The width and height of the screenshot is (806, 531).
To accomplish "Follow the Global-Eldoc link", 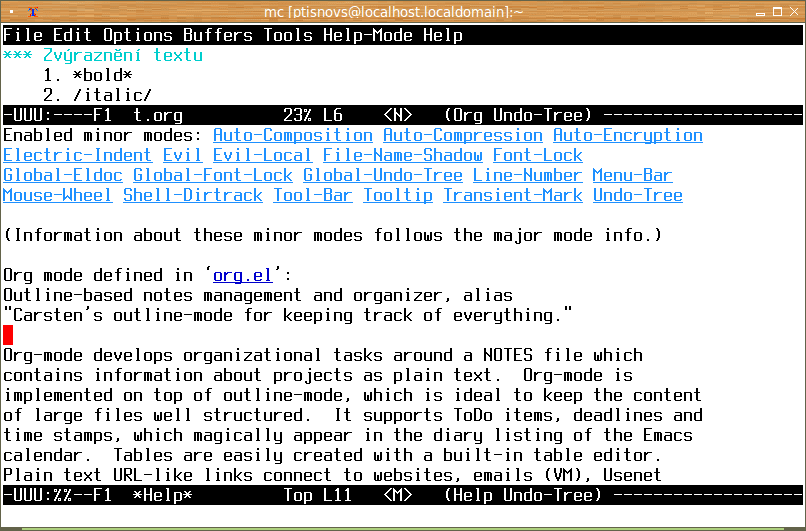I will pos(63,175).
